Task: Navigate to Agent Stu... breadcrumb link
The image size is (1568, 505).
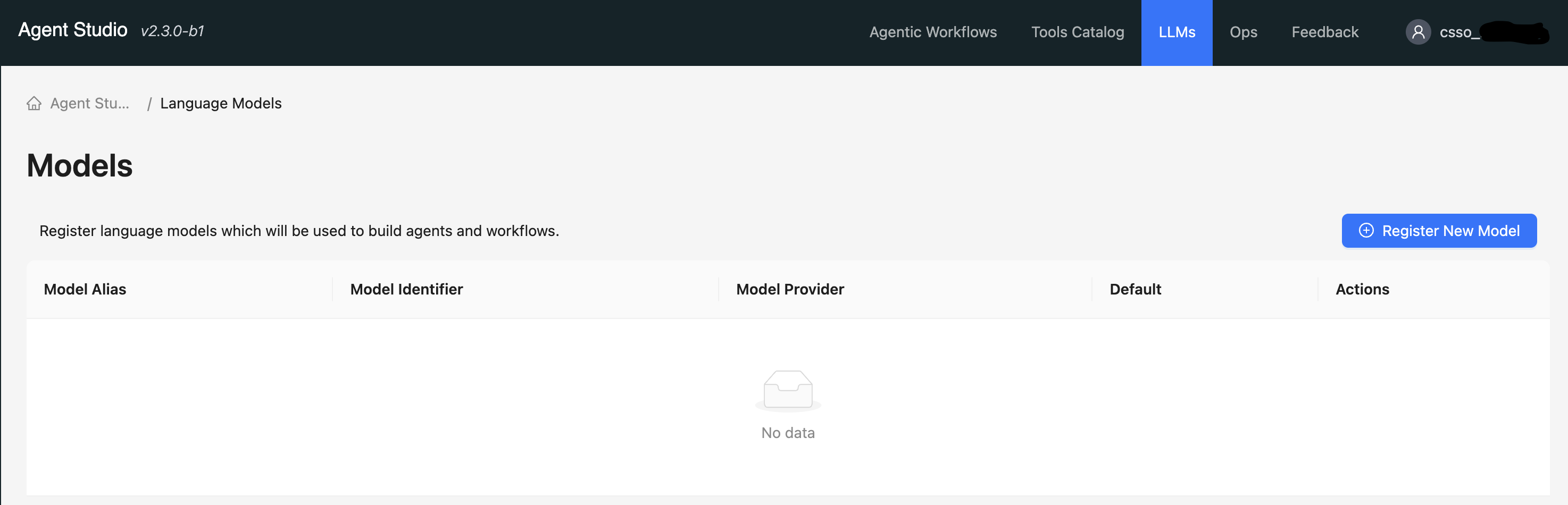Action: coord(89,104)
